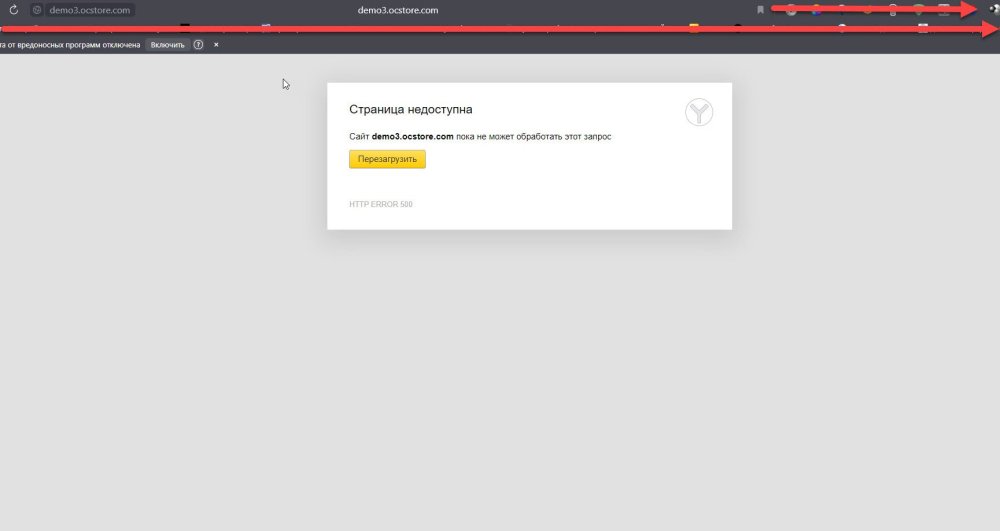Open the black favicon in bookmarks bar

coord(184,27)
